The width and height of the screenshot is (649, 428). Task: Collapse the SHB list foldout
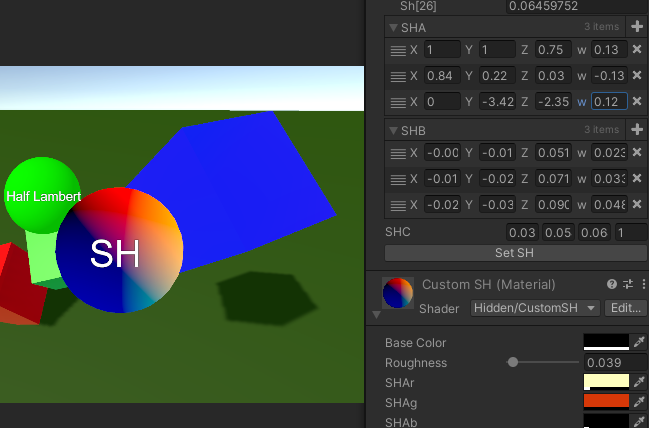pos(393,131)
